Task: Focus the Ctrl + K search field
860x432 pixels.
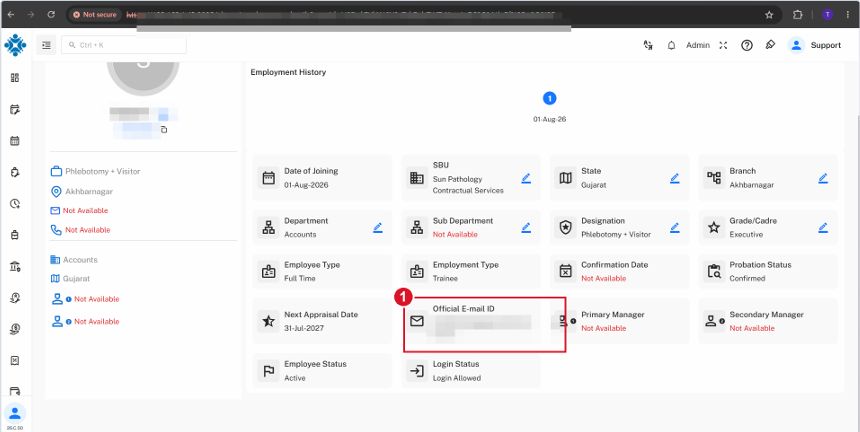Action: point(124,46)
